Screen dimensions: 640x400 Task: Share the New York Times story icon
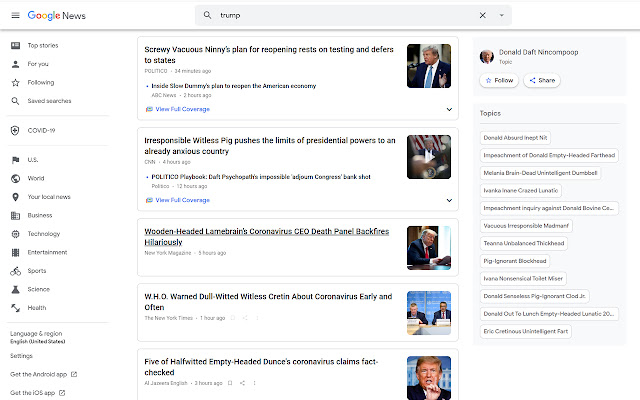pos(245,318)
